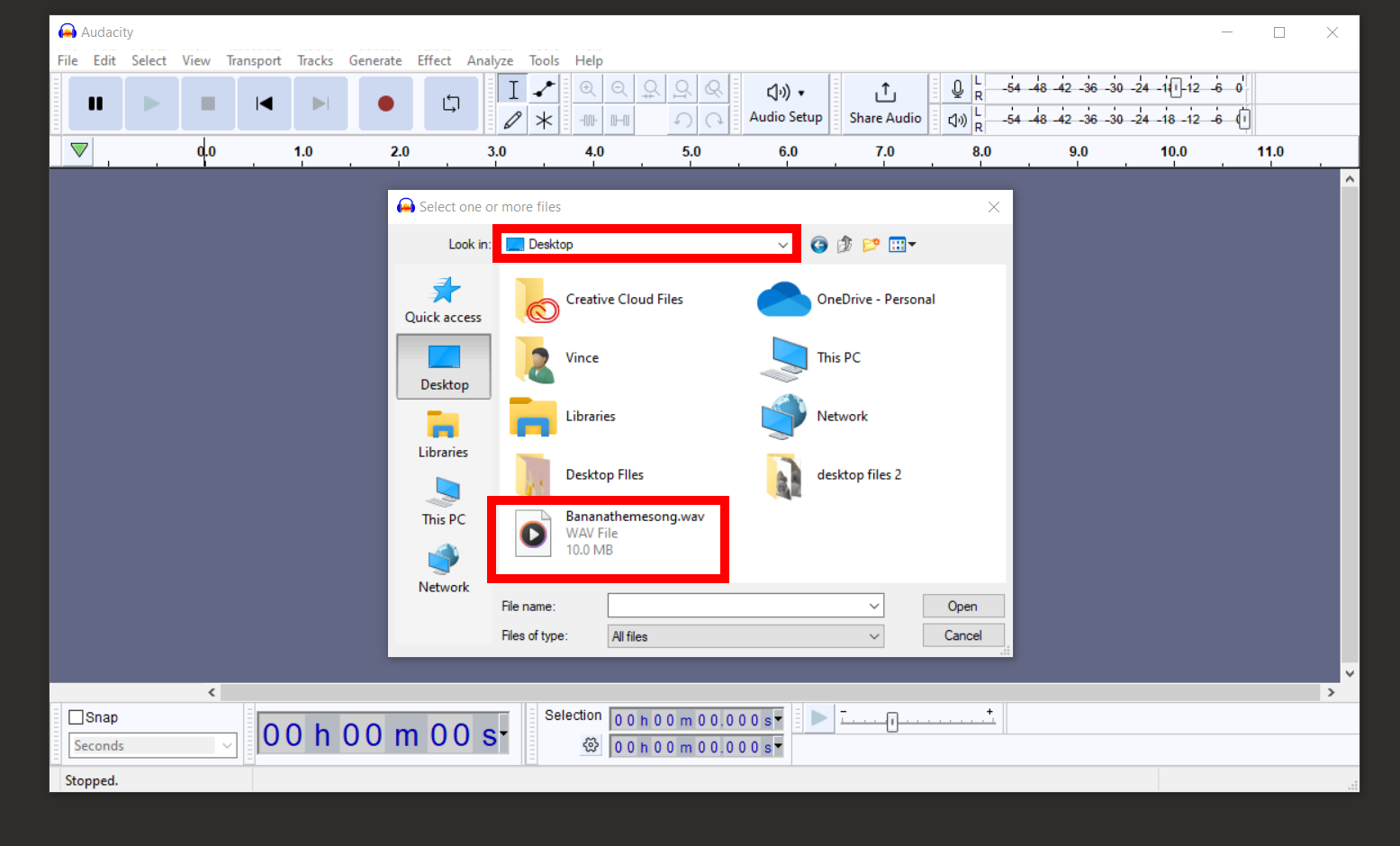Click the Cancel button

(x=962, y=634)
